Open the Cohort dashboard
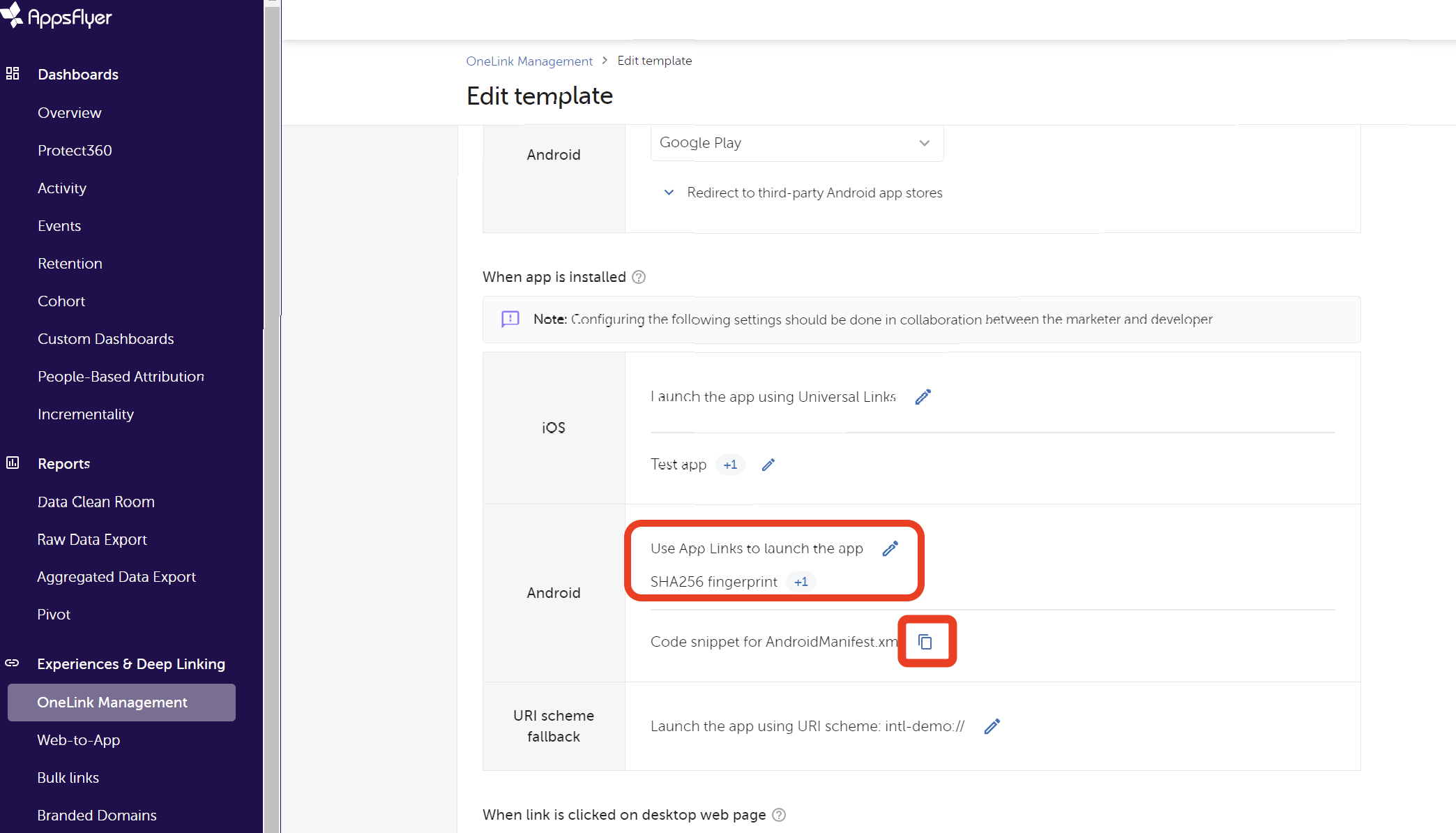 pos(61,301)
